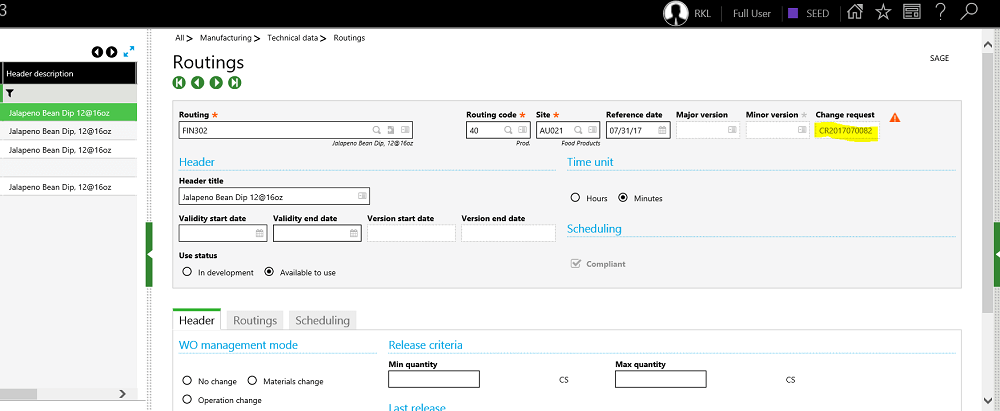The image size is (1000, 411).
Task: Open the Reference date calendar picker
Action: pyautogui.click(x=661, y=130)
